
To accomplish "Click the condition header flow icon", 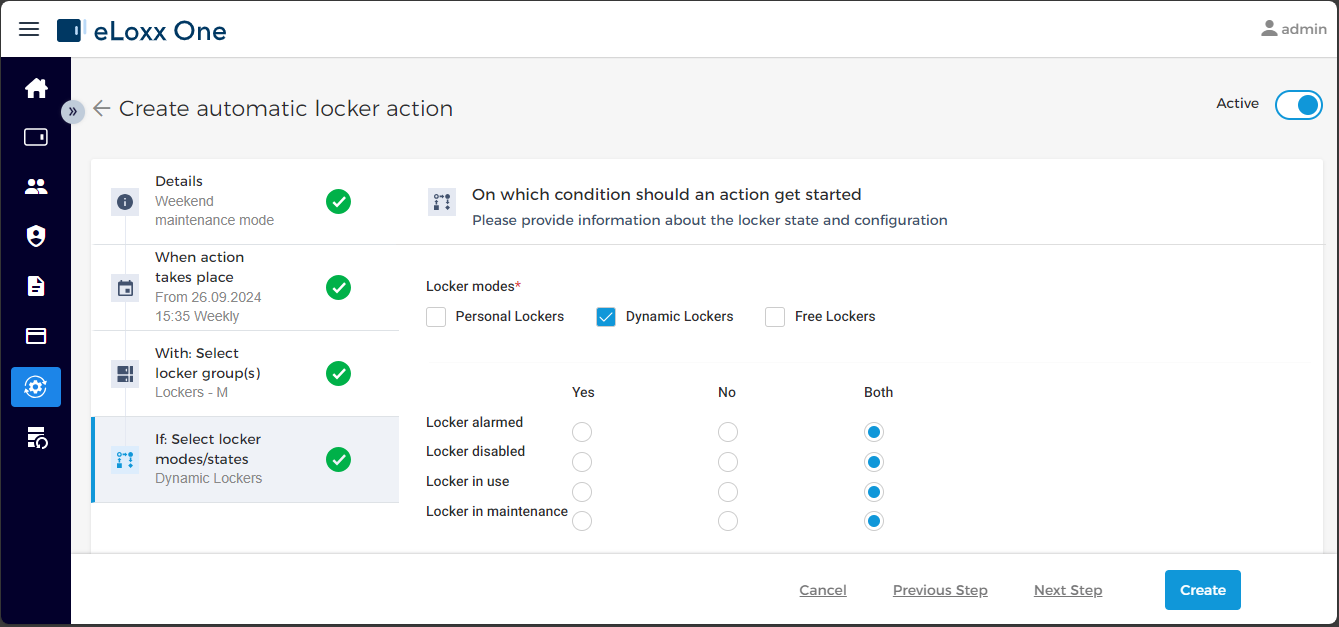I will pos(442,202).
